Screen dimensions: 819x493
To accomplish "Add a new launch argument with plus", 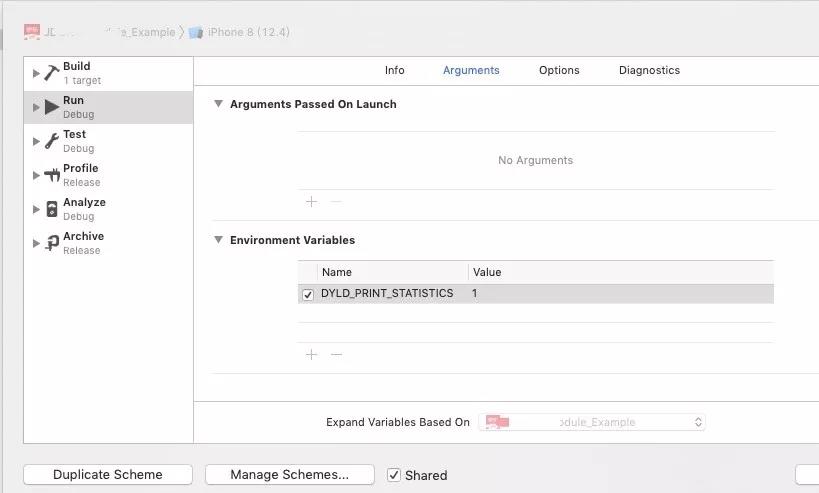I will 311,201.
